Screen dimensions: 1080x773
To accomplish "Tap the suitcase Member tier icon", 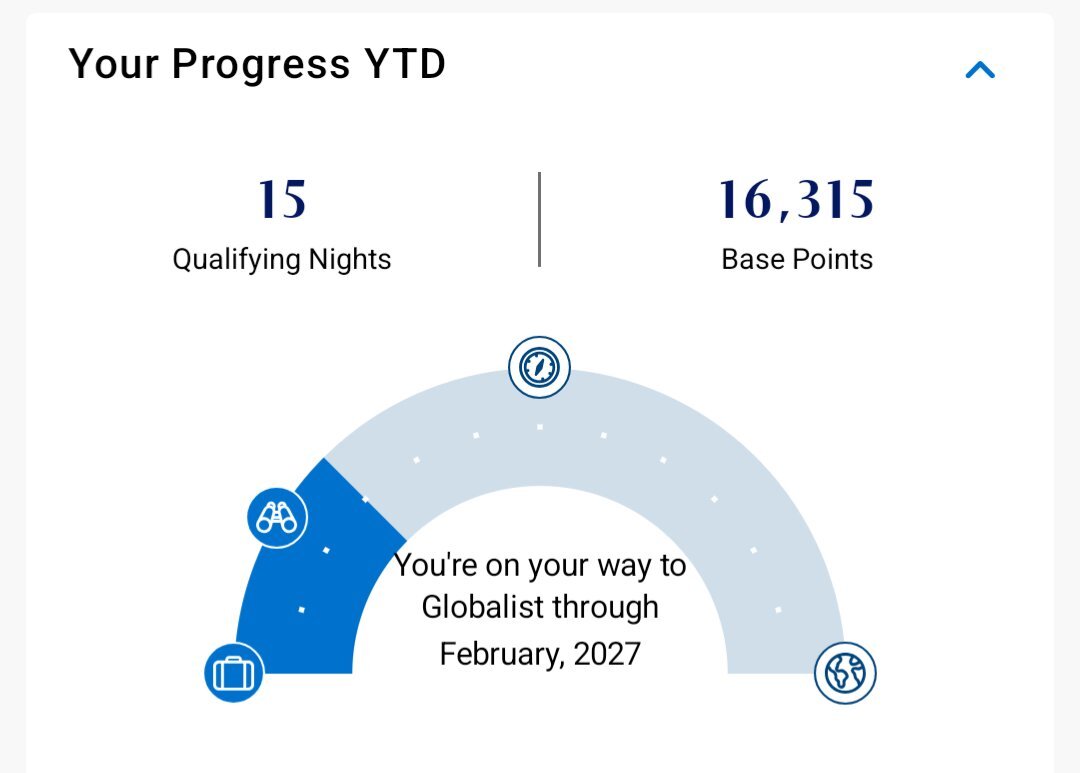I will (234, 673).
